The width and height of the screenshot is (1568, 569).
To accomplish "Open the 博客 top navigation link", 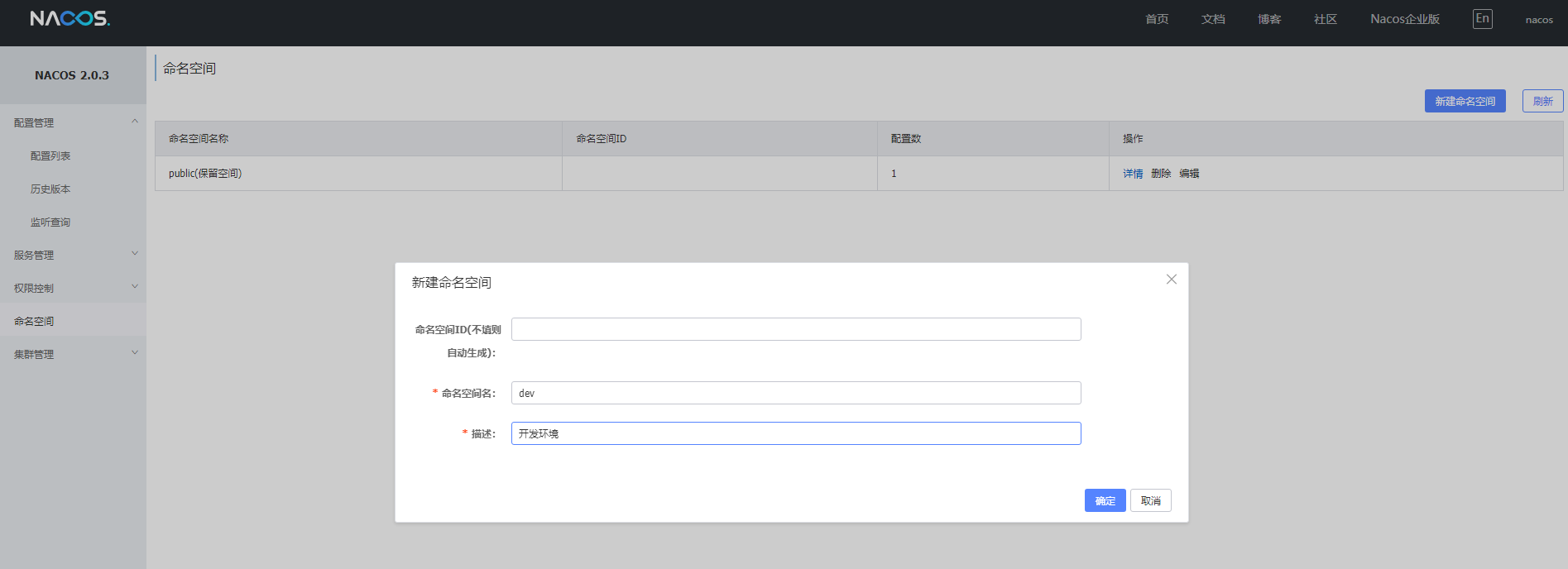I will (x=1269, y=19).
